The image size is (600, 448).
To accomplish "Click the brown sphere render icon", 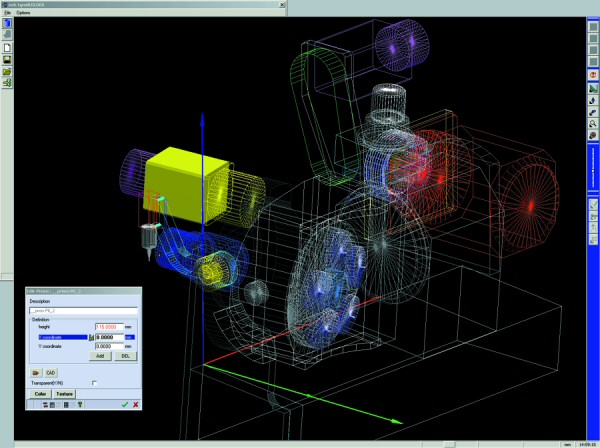I will (593, 135).
